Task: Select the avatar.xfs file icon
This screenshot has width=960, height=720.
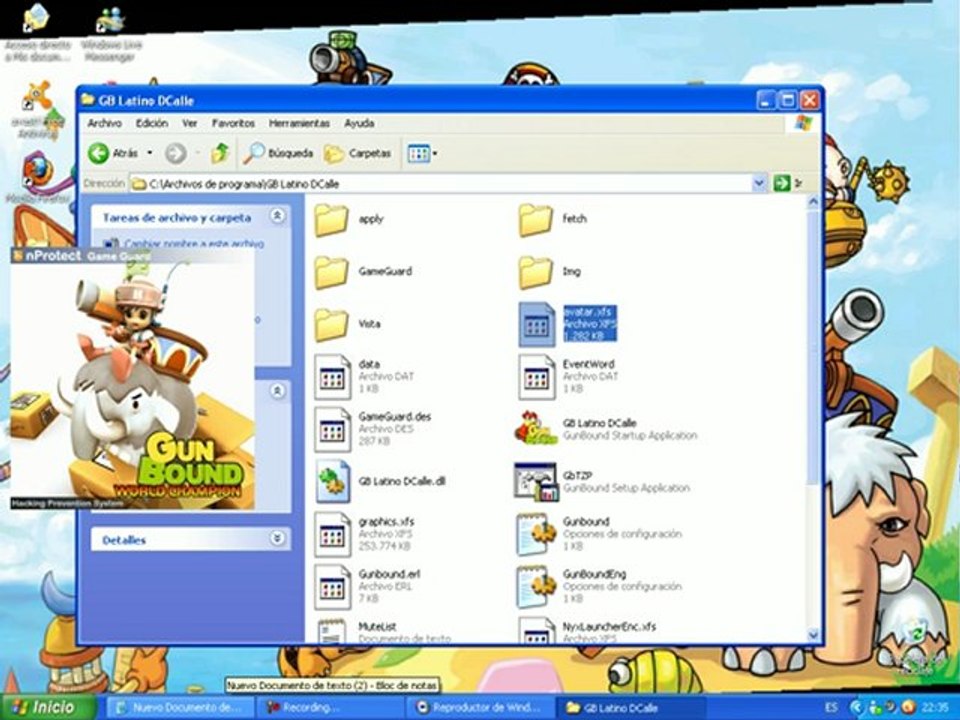Action: pyautogui.click(x=536, y=324)
